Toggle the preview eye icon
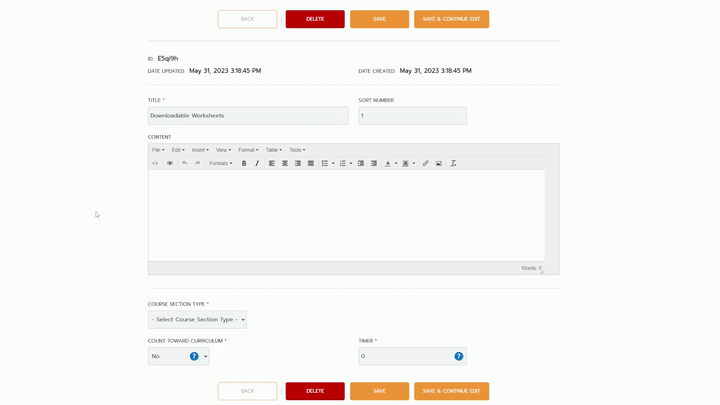This screenshot has height=405, width=720. [x=170, y=163]
